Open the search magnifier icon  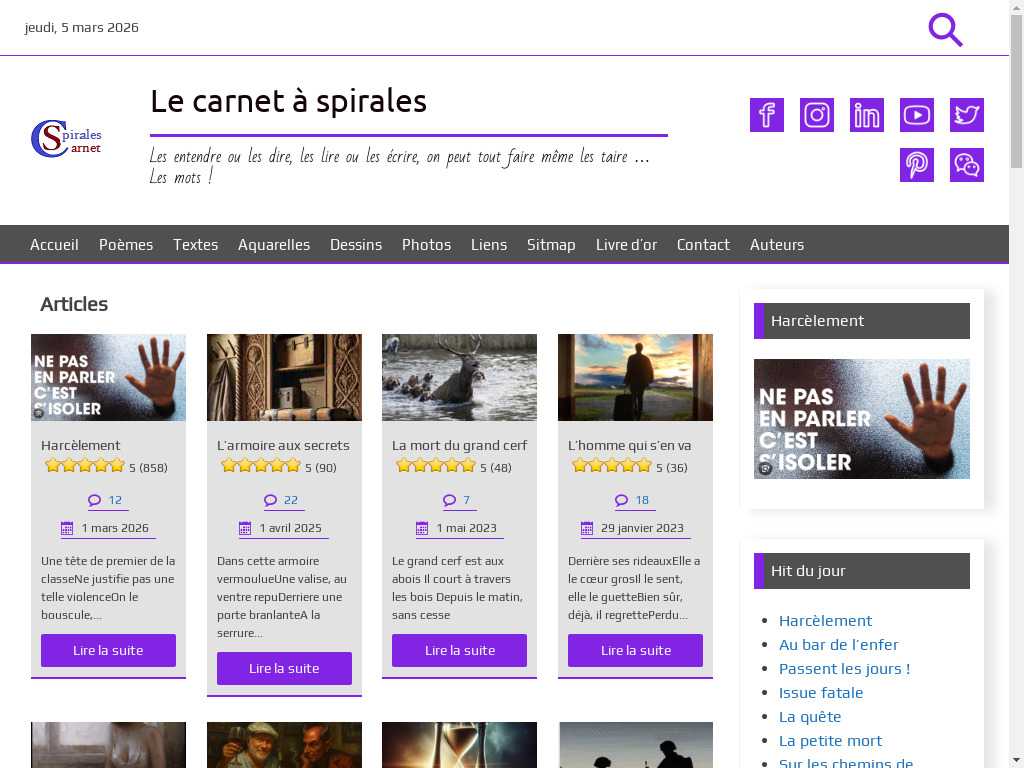(944, 30)
